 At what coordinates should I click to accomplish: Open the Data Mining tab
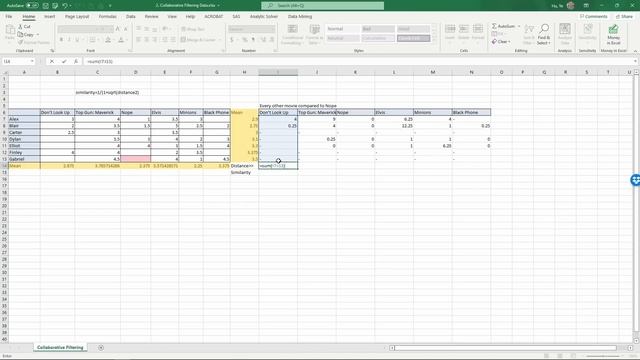point(300,16)
